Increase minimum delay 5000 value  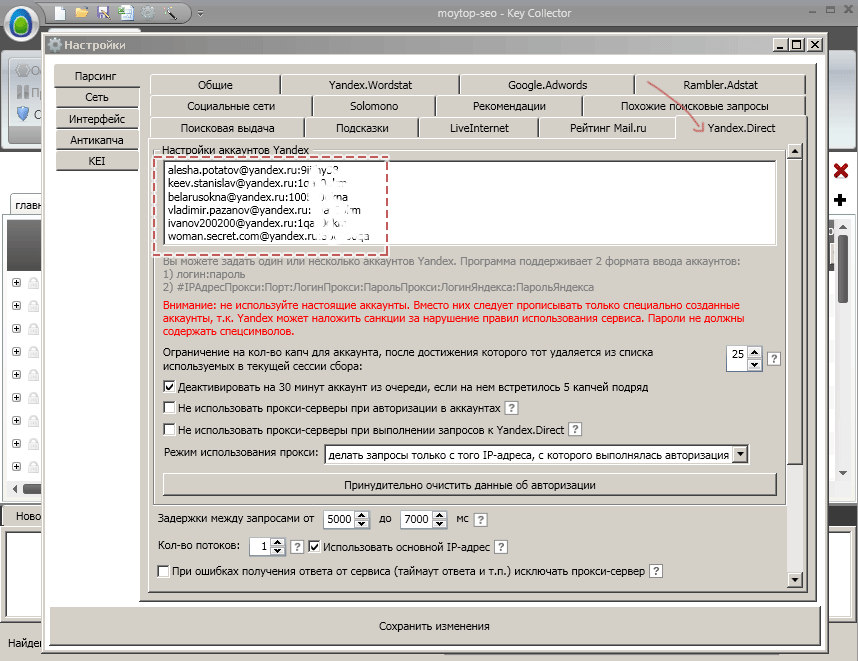pos(362,514)
